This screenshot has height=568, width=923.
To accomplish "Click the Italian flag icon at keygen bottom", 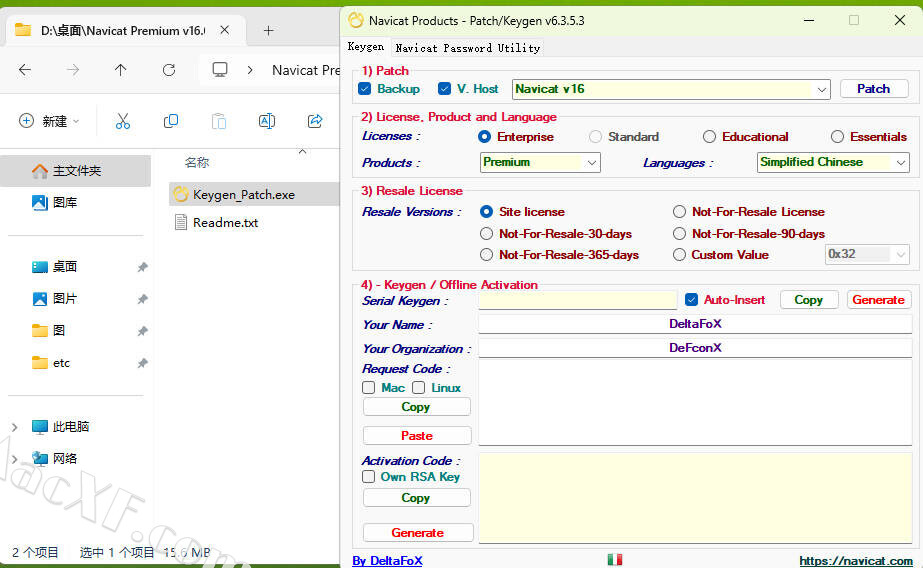I will [x=615, y=559].
